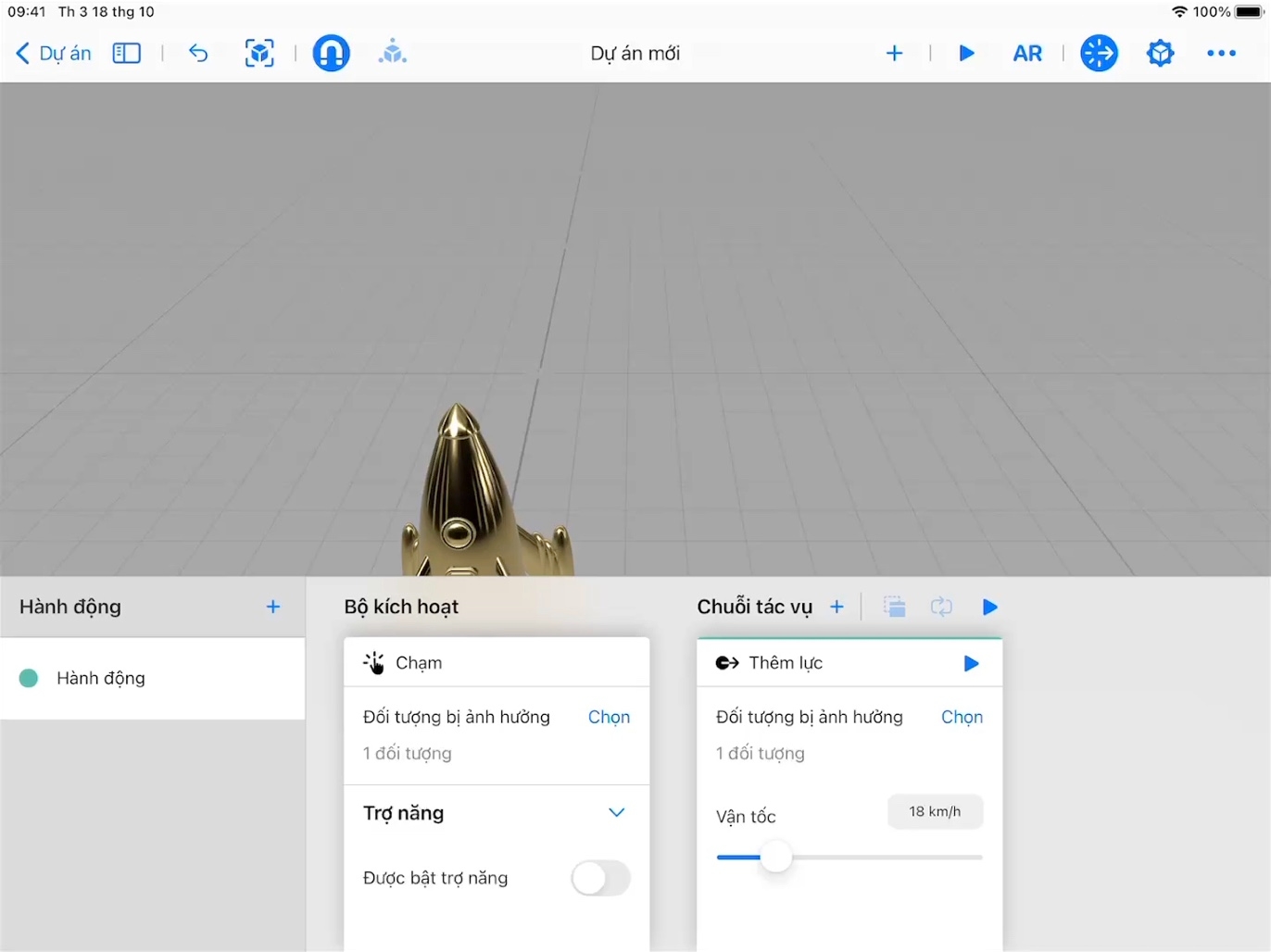Open AR preview mode
Viewport: 1271px width, 952px height.
(x=1027, y=54)
